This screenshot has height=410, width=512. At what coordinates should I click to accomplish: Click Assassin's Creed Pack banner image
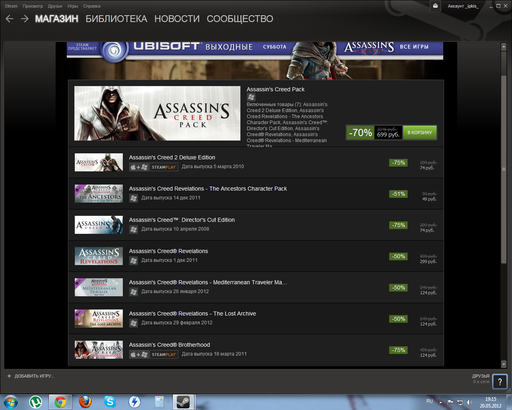point(157,113)
